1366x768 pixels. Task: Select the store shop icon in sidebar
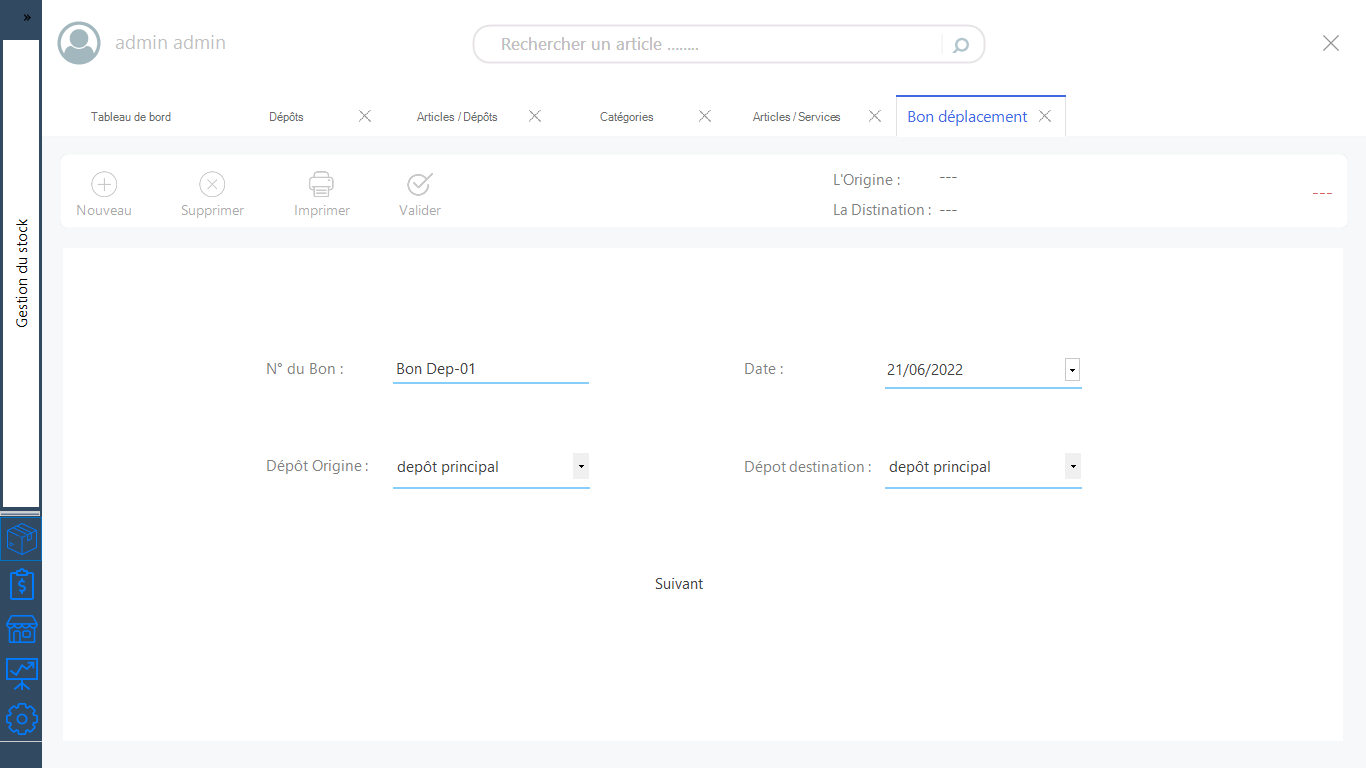pyautogui.click(x=21, y=629)
